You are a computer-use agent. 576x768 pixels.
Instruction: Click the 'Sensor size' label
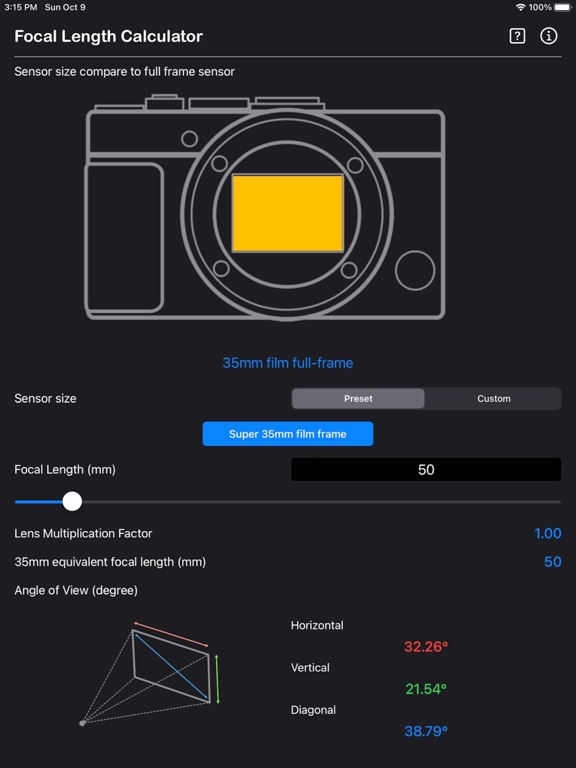click(45, 399)
